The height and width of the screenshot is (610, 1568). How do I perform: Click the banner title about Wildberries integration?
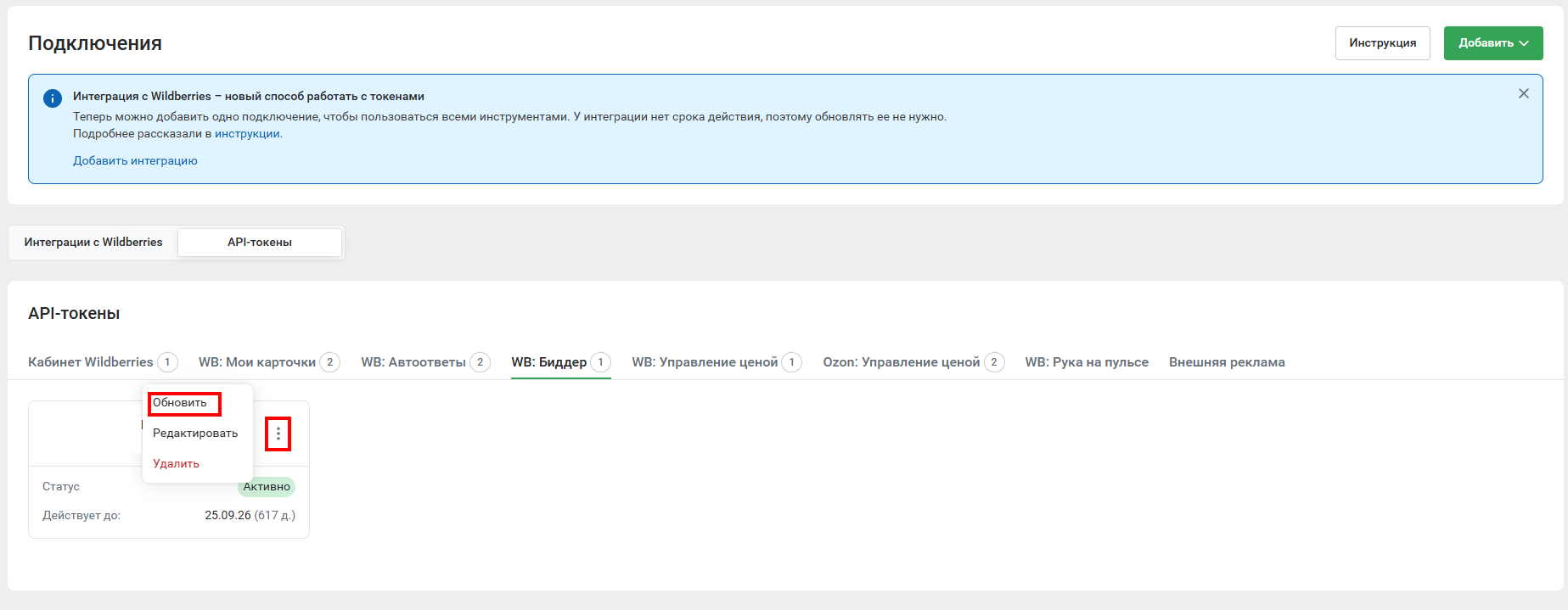249,96
